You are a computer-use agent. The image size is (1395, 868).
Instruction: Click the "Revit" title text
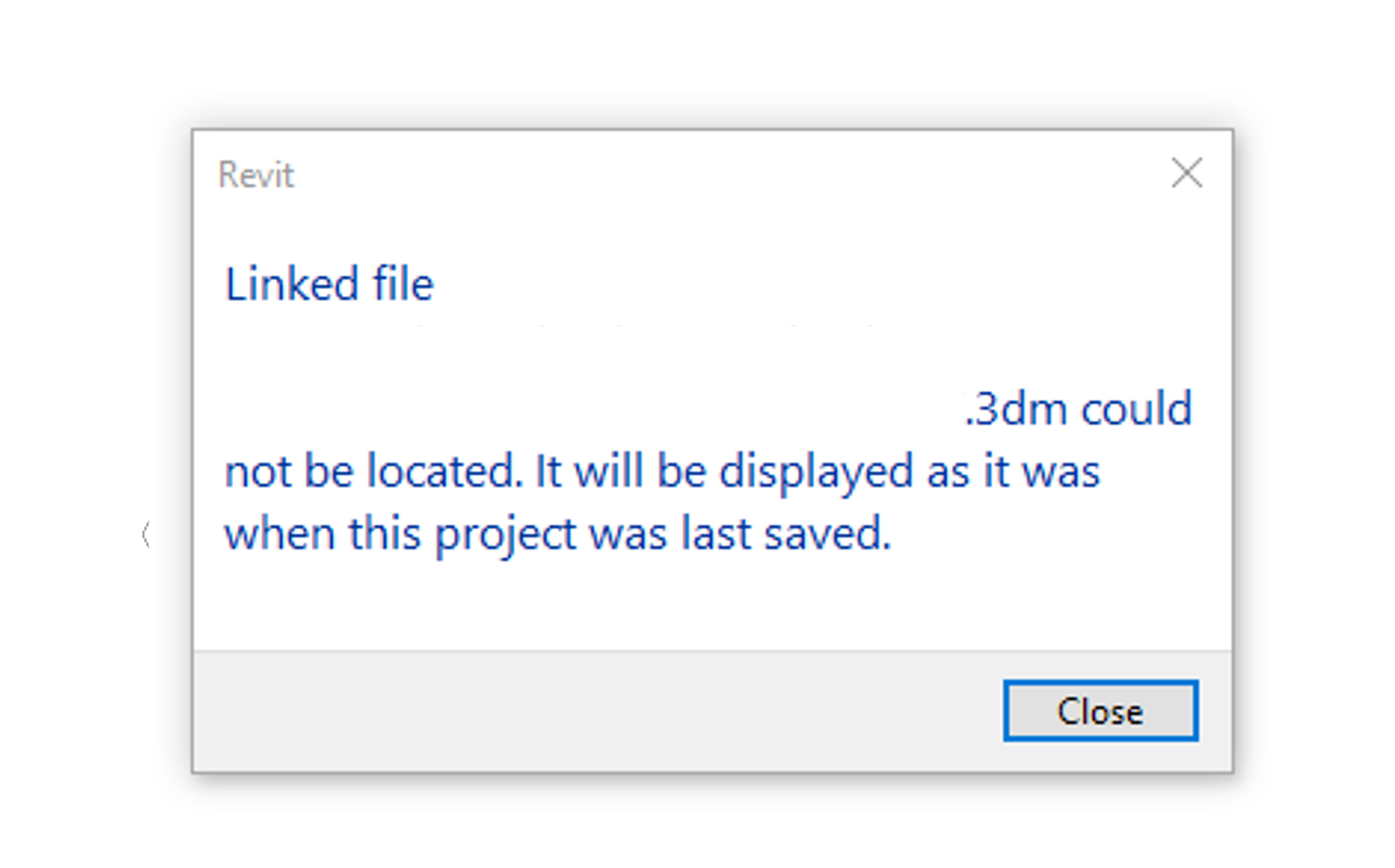point(256,175)
